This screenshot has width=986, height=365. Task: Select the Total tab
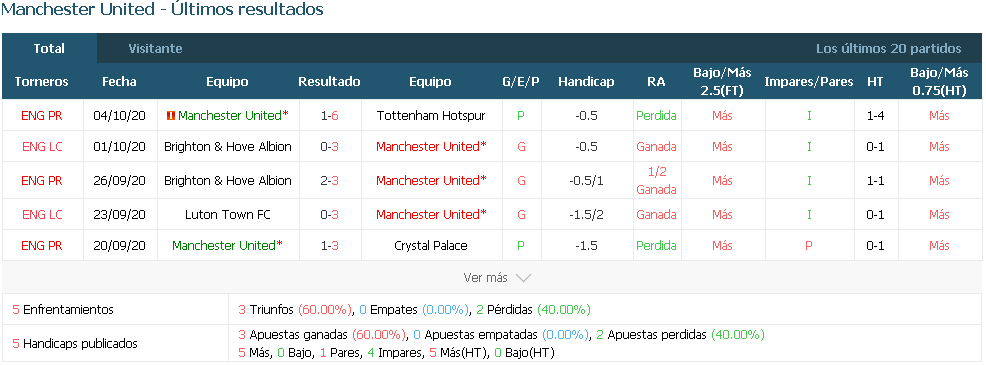(49, 48)
